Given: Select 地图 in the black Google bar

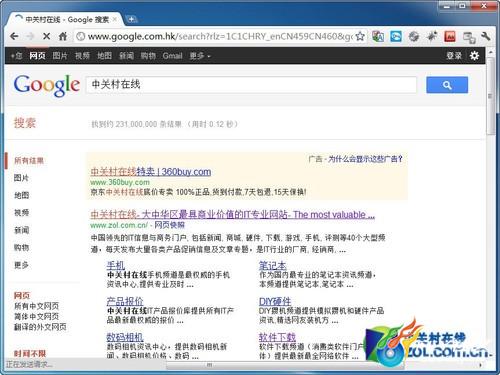Looking at the screenshot, I should coord(104,56).
